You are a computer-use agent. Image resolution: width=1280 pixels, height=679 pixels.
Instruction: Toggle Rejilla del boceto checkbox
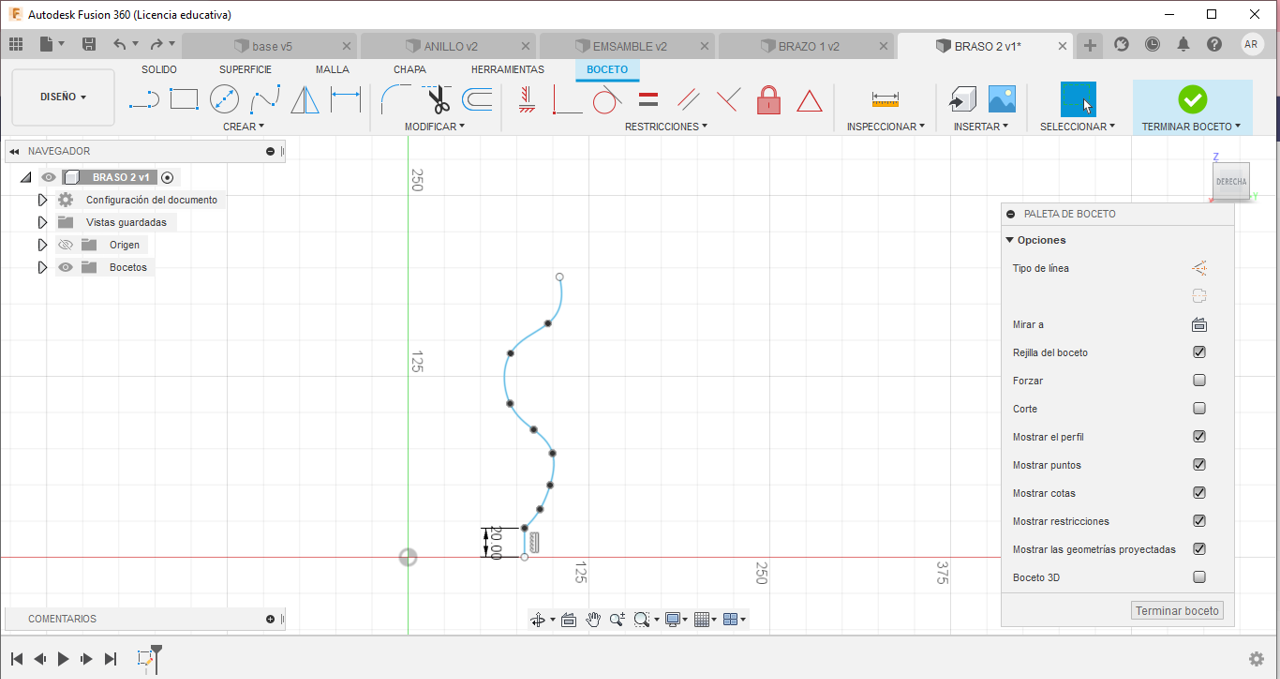pyautogui.click(x=1199, y=352)
